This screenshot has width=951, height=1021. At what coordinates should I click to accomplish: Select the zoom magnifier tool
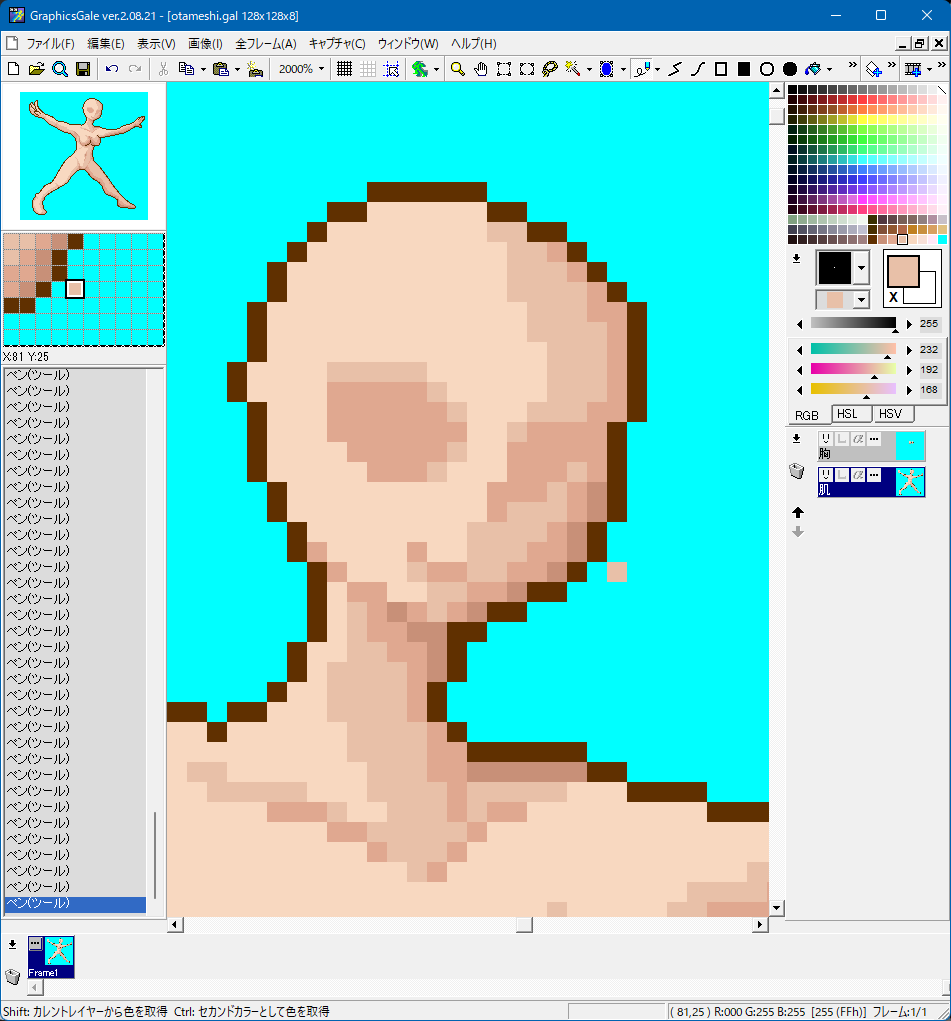tap(458, 69)
